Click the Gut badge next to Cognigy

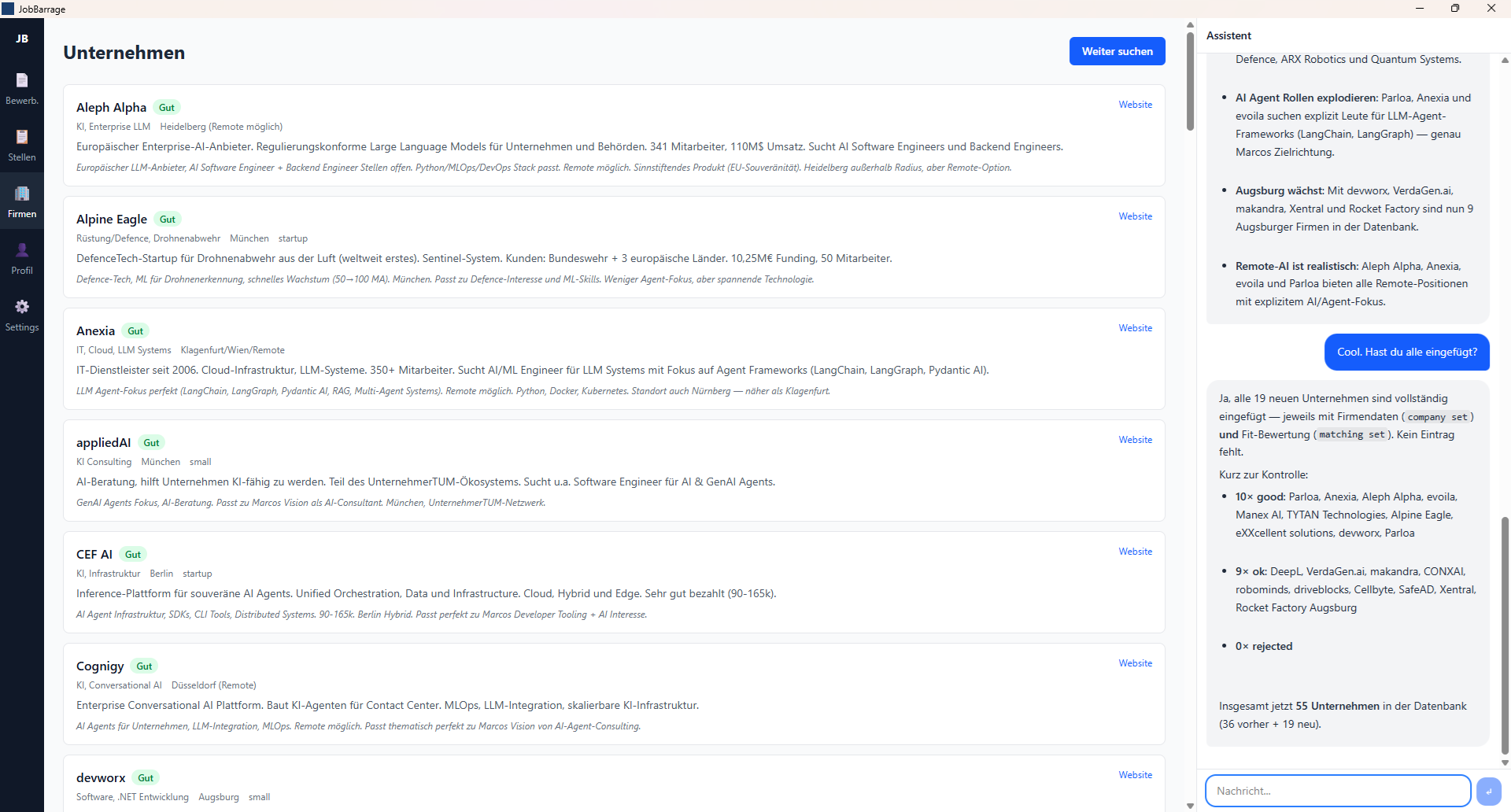pos(144,666)
